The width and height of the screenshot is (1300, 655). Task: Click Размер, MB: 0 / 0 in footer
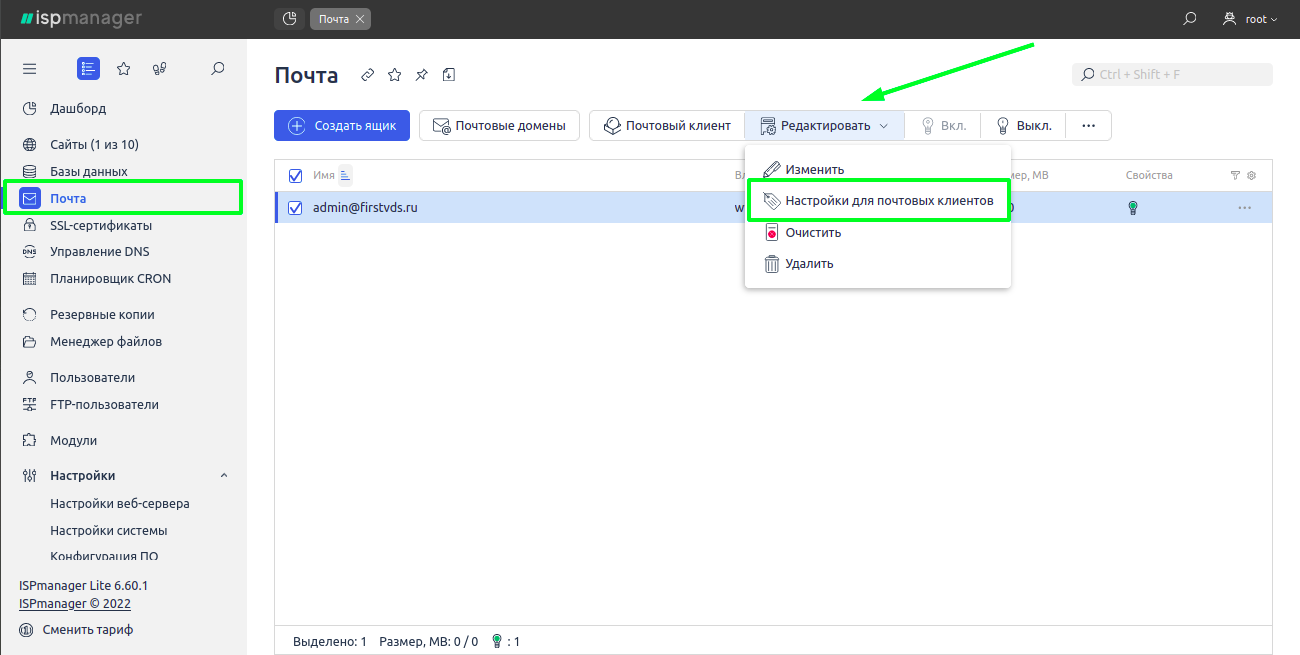[429, 641]
